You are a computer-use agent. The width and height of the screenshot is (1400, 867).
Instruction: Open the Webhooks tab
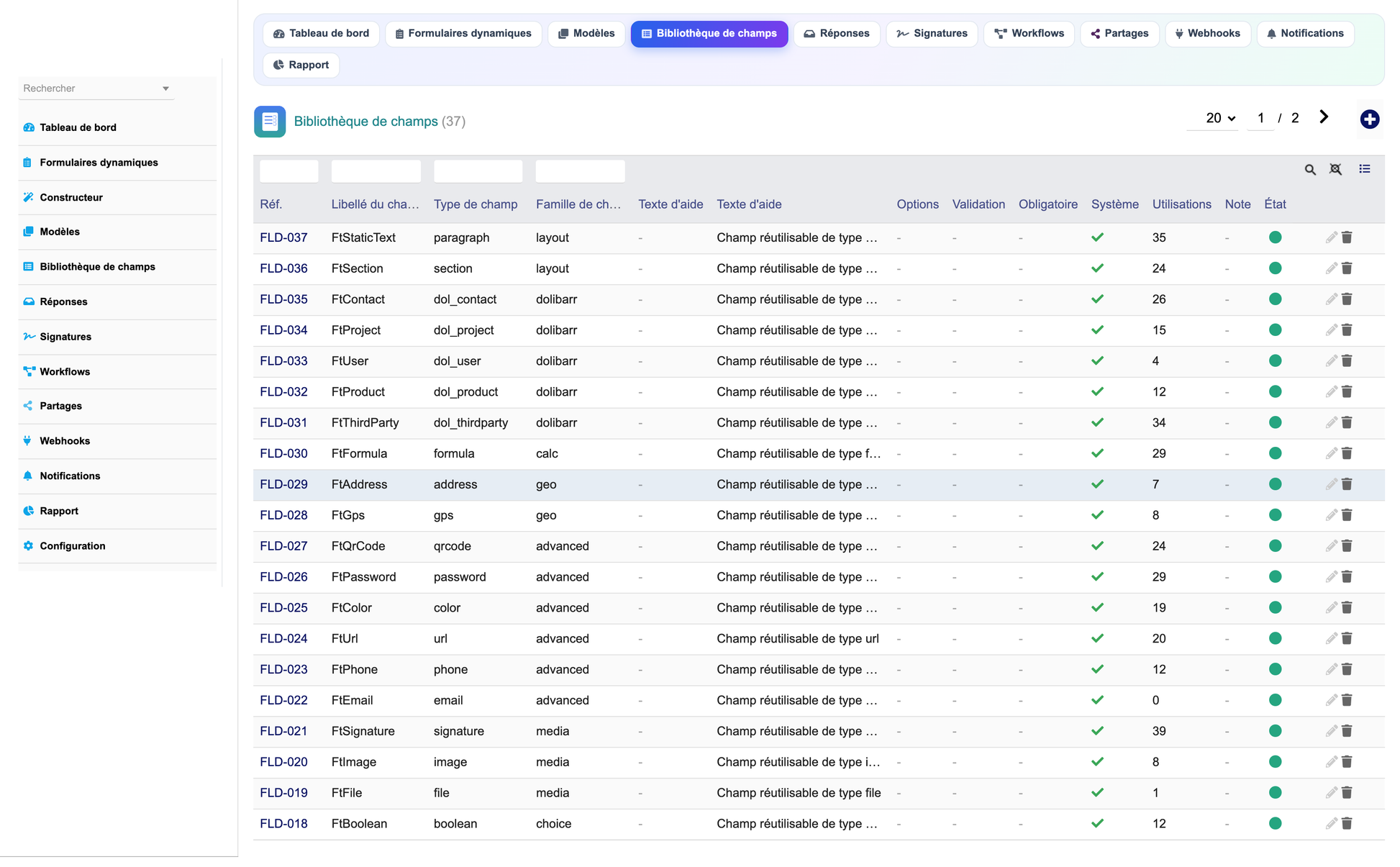click(x=1208, y=34)
